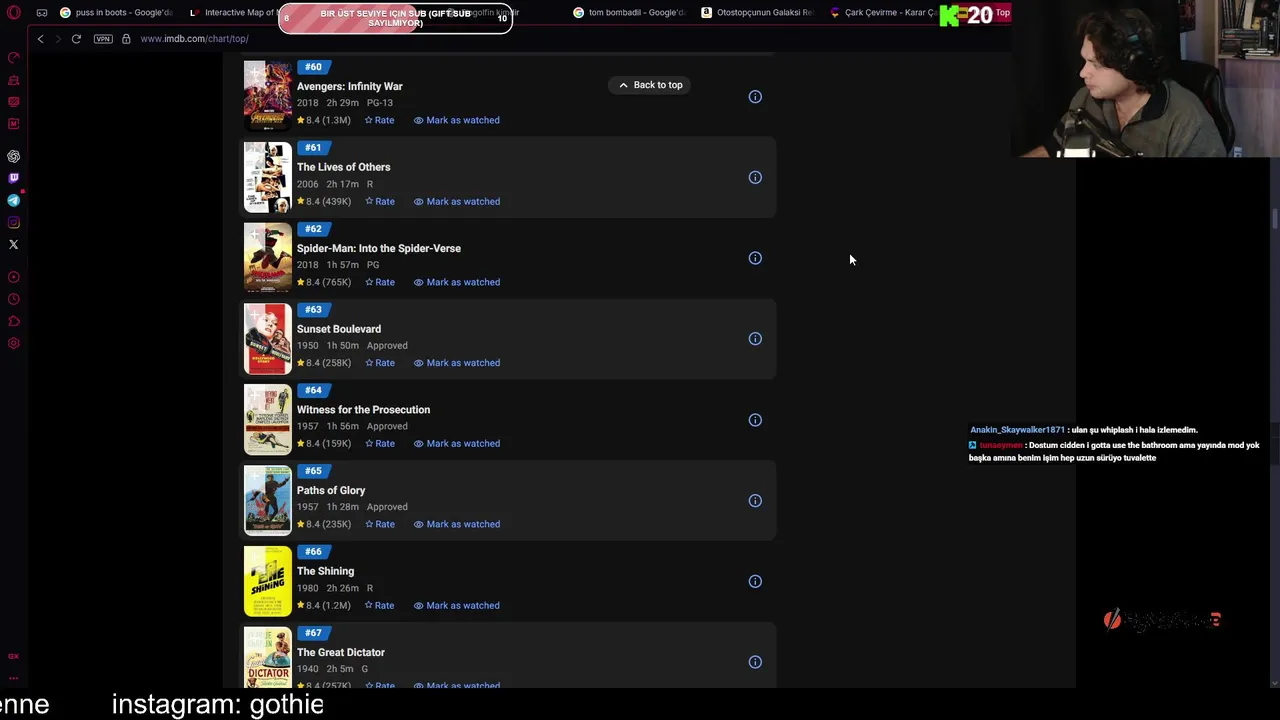Image resolution: width=1280 pixels, height=720 pixels.
Task: Rate Sunset Boulevard
Action: click(379, 363)
